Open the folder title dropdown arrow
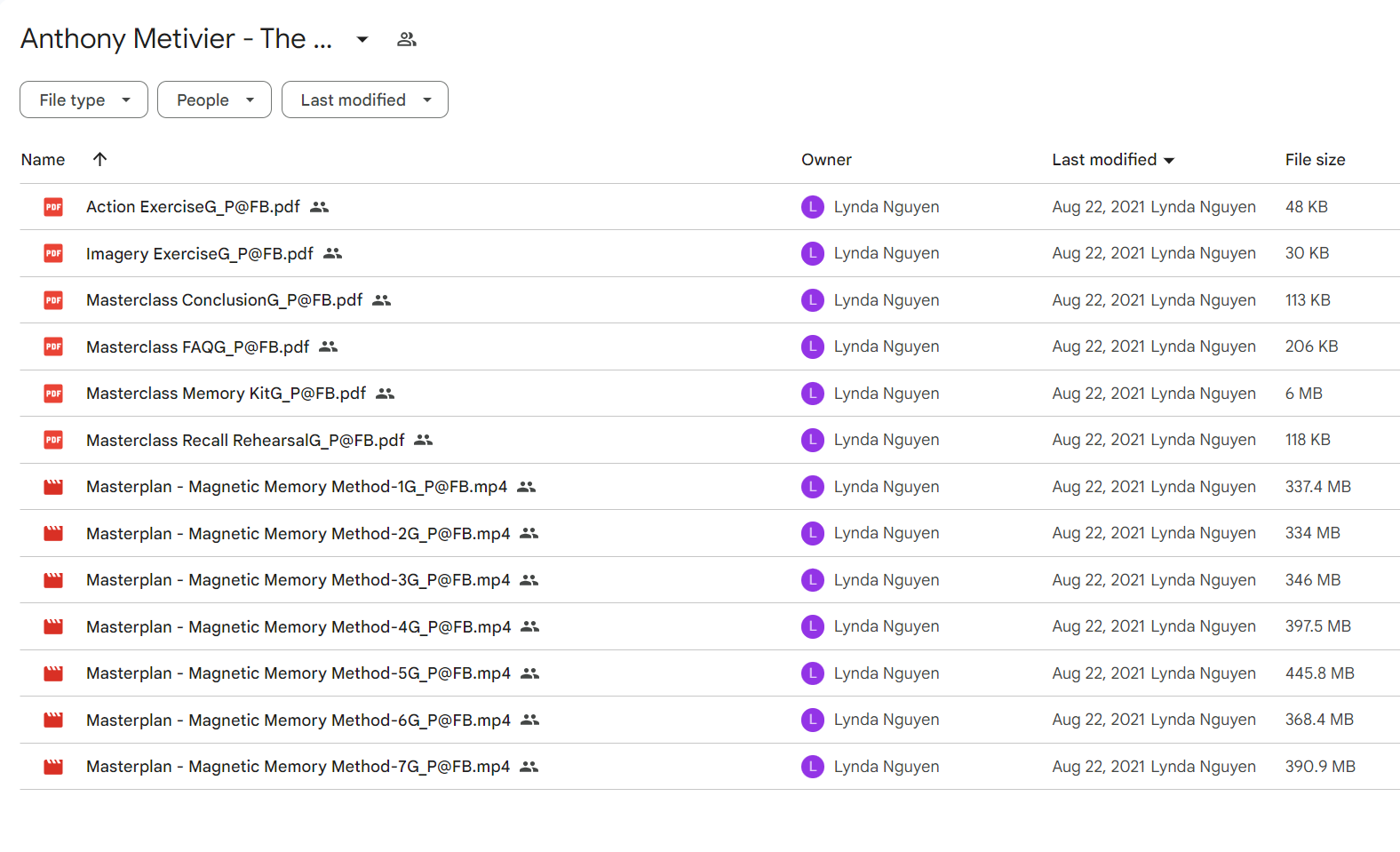1400x852 pixels. (362, 39)
